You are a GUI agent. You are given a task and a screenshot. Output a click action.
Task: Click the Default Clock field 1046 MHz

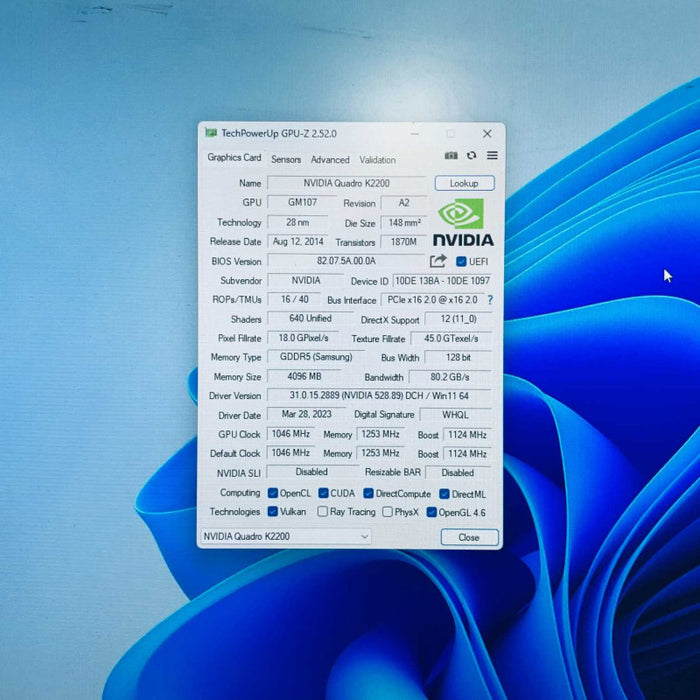(291, 453)
